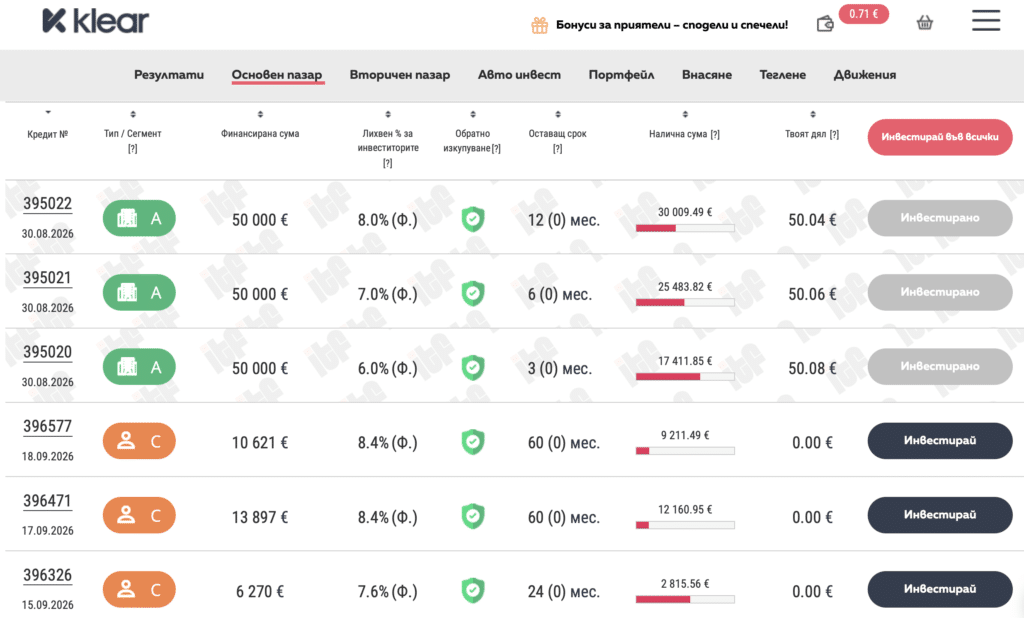Sort by Налична сума column arrows

(x=685, y=114)
